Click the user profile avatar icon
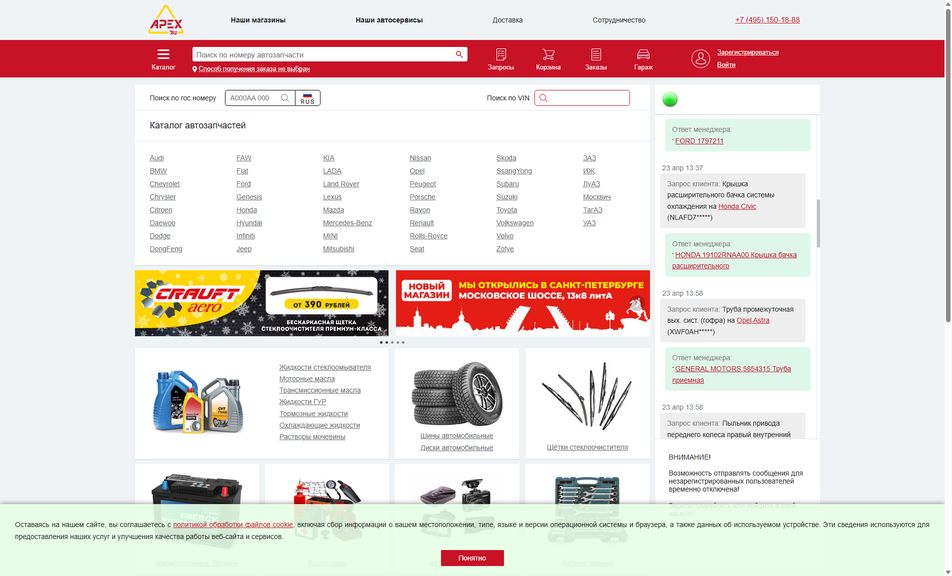This screenshot has height=576, width=952. [700, 58]
